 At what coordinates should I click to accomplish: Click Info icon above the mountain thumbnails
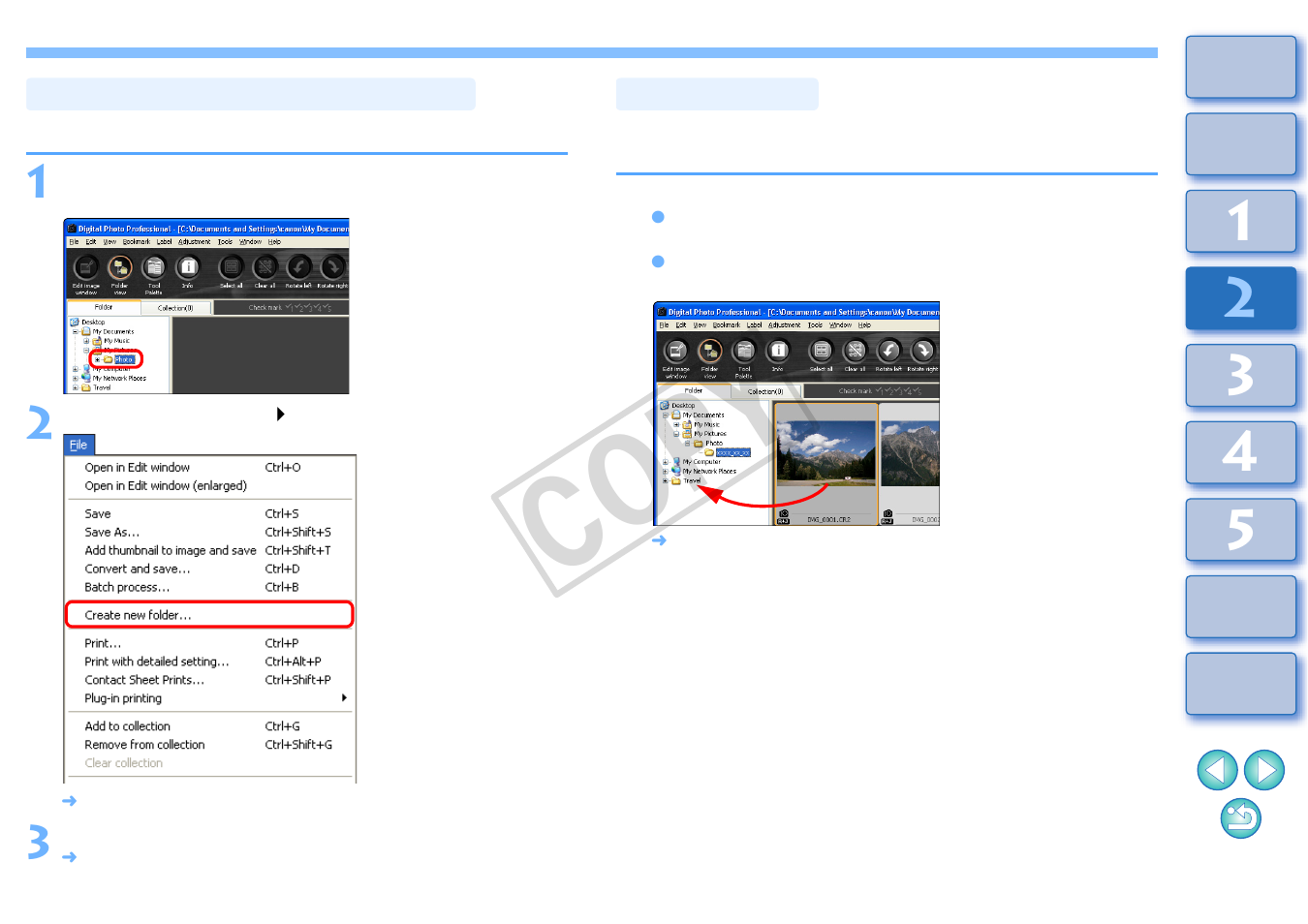[x=778, y=352]
